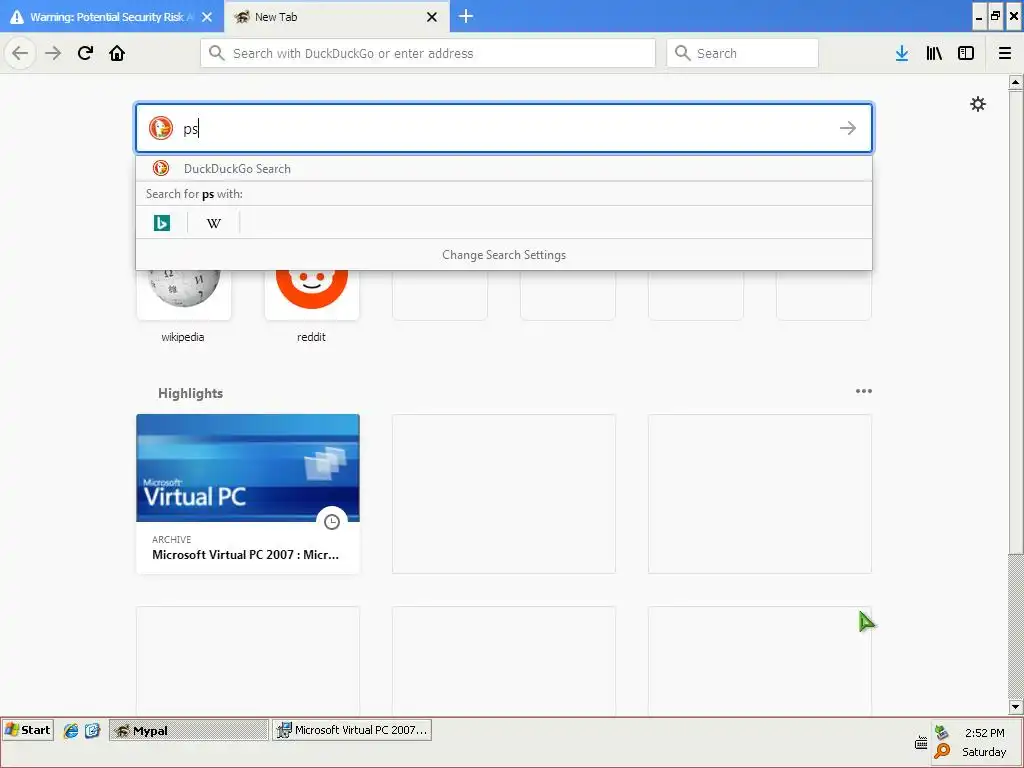Click second quick launch icon beside Internet Explorer
Image resolution: width=1024 pixels, height=768 pixels.
pos(92,731)
